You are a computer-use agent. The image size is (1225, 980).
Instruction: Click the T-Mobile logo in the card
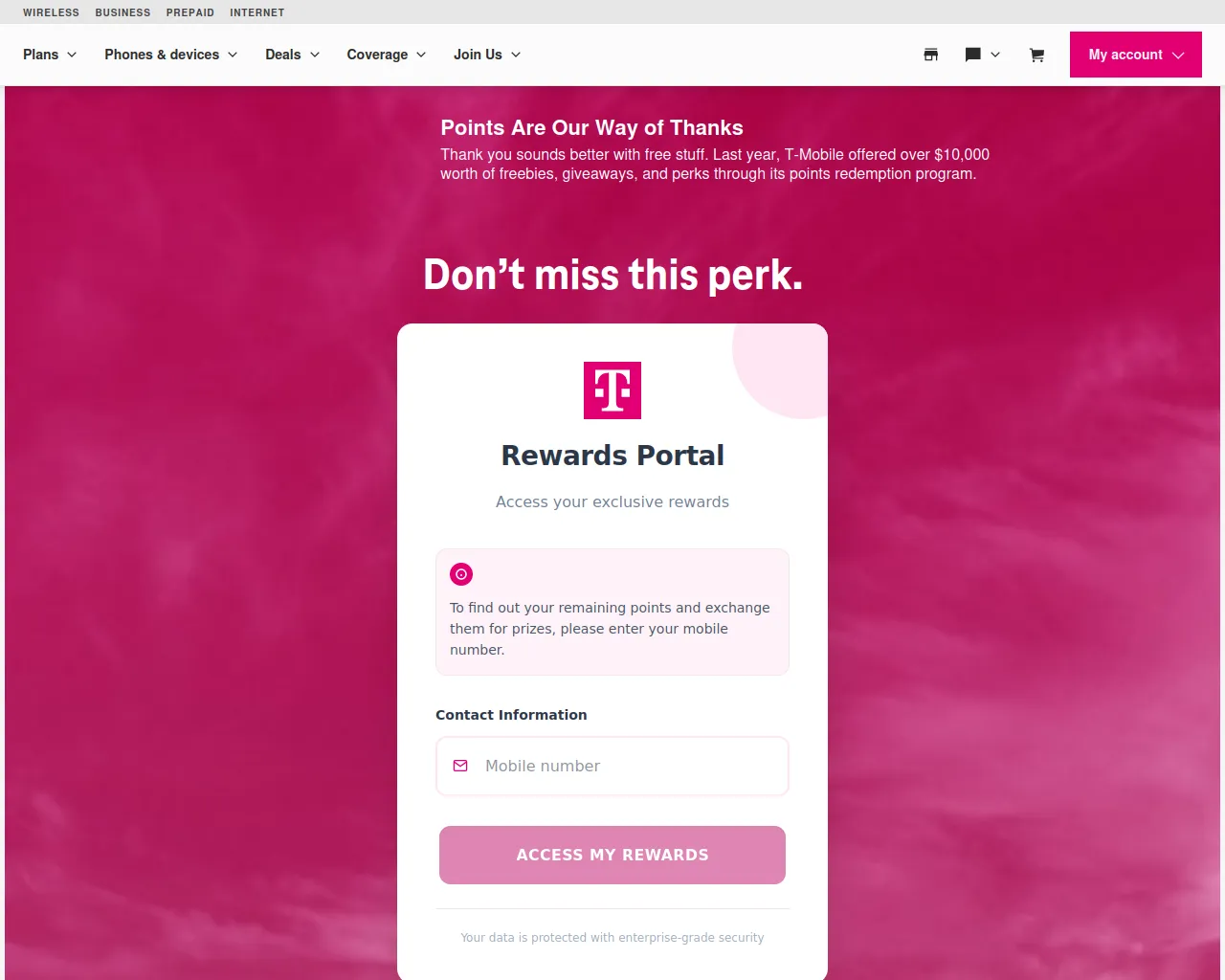(x=612, y=390)
